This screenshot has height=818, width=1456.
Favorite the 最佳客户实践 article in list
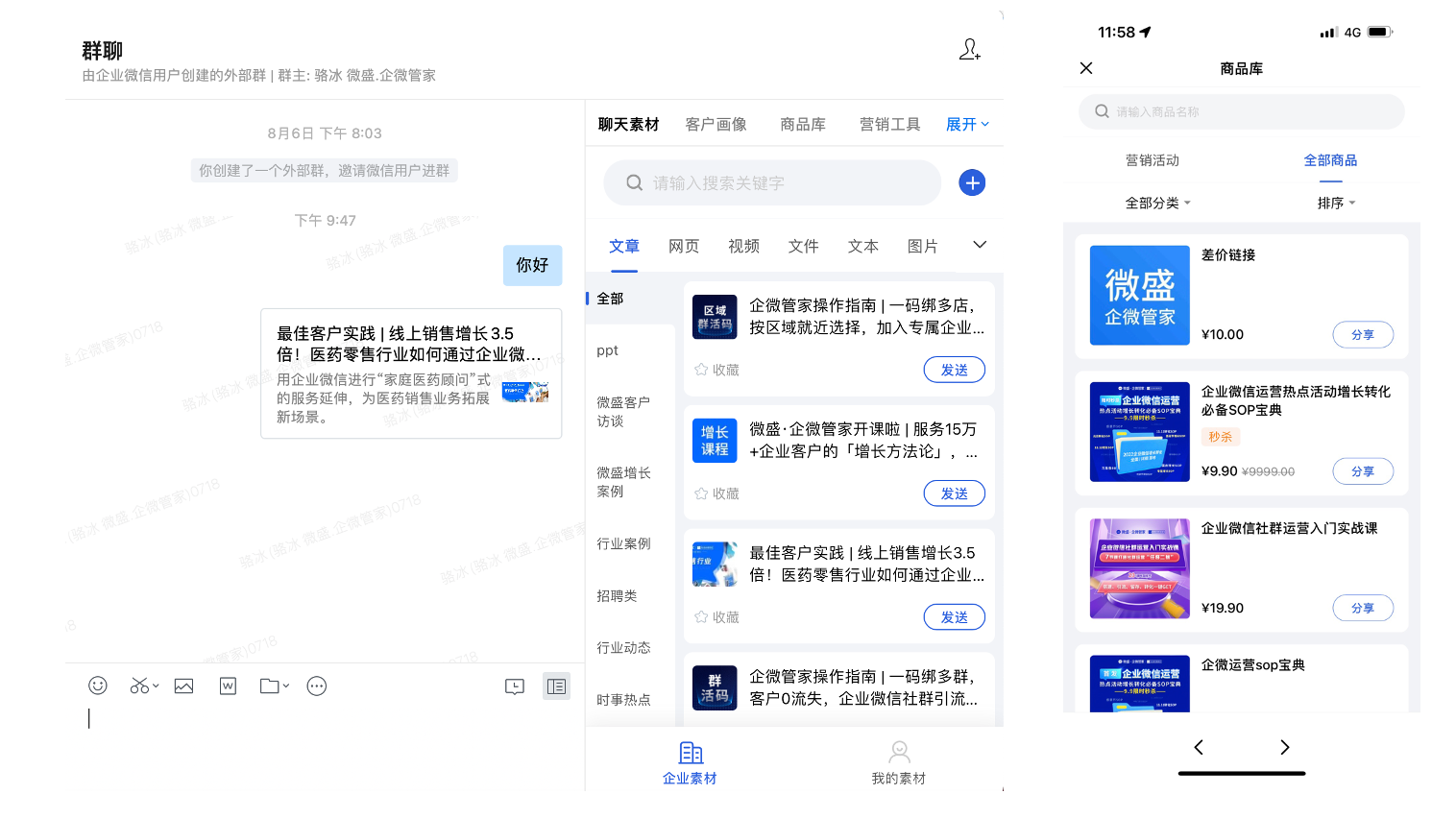click(716, 617)
